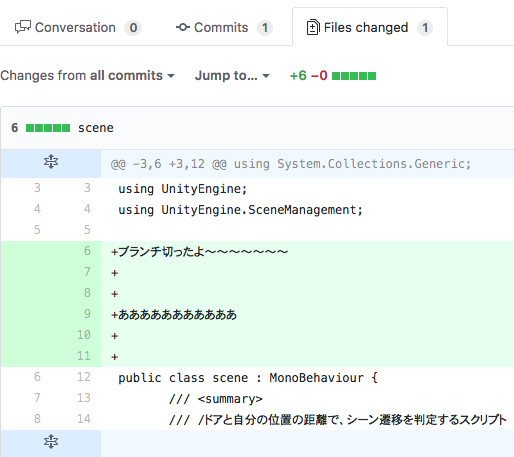
Task: Click line public class scene : MonoBehaviour
Action: 248,378
